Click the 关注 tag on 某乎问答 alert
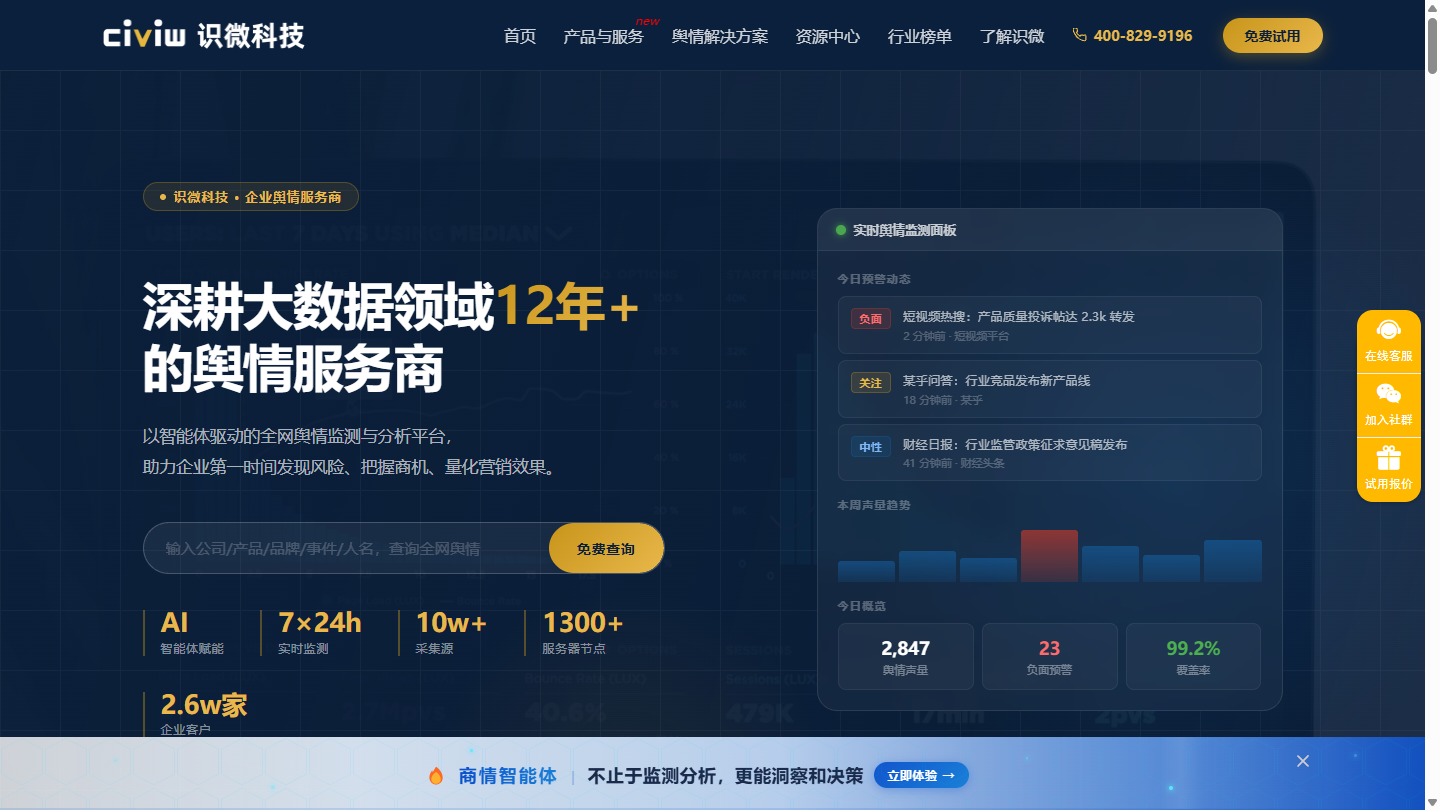Image resolution: width=1440 pixels, height=810 pixels. coord(870,383)
